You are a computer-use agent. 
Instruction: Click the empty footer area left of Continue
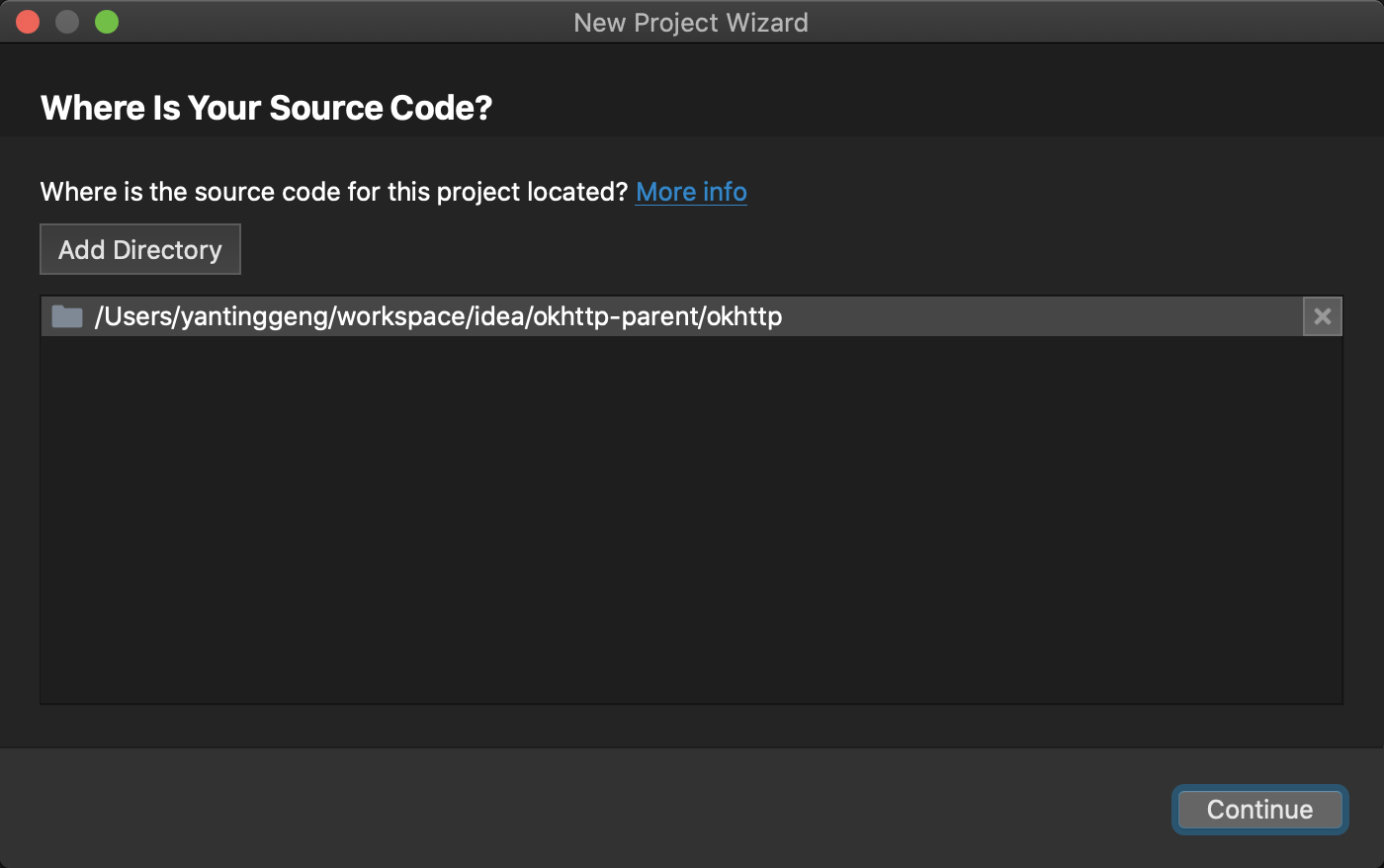pos(593,809)
